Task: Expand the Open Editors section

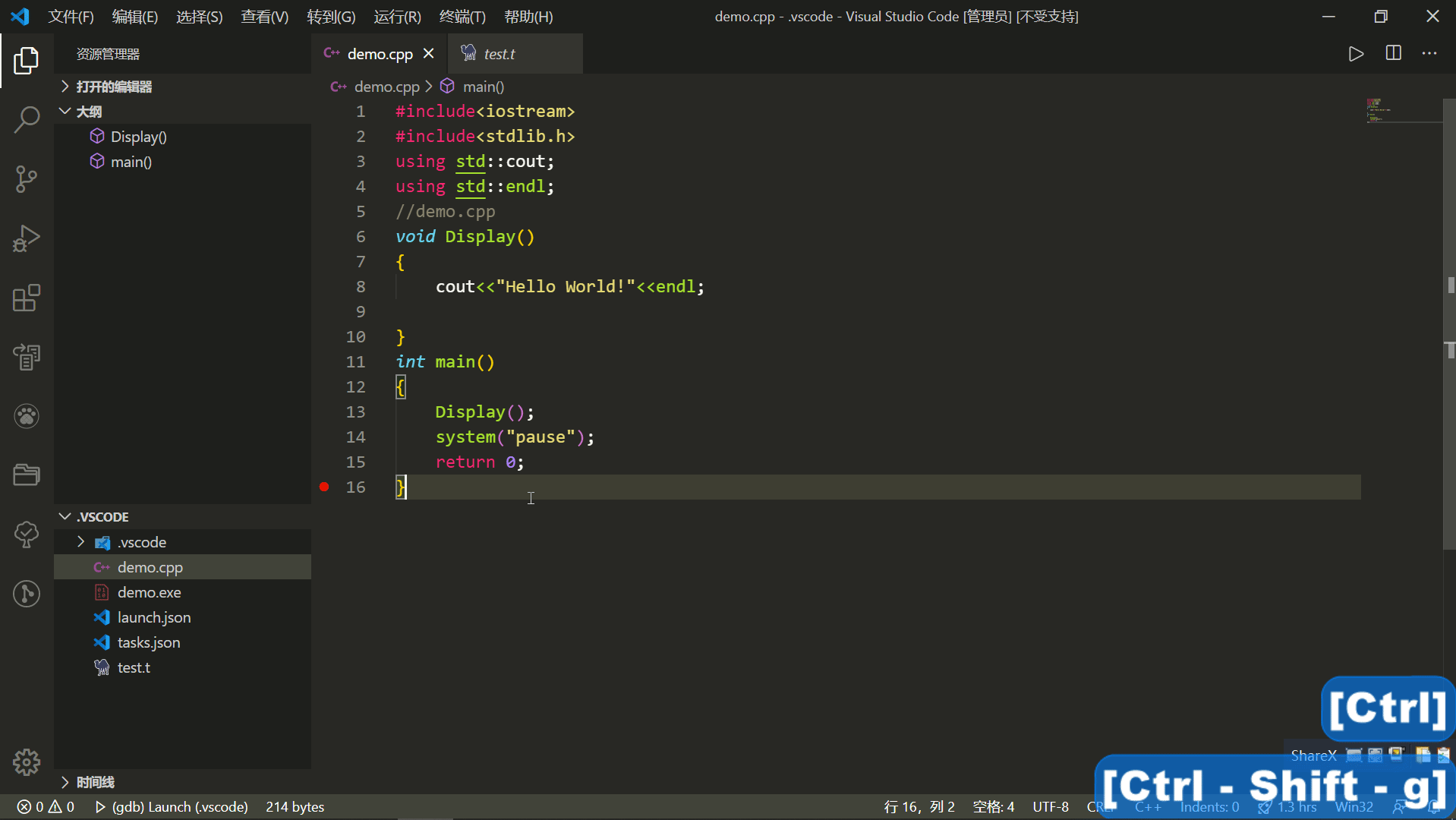Action: [x=182, y=87]
